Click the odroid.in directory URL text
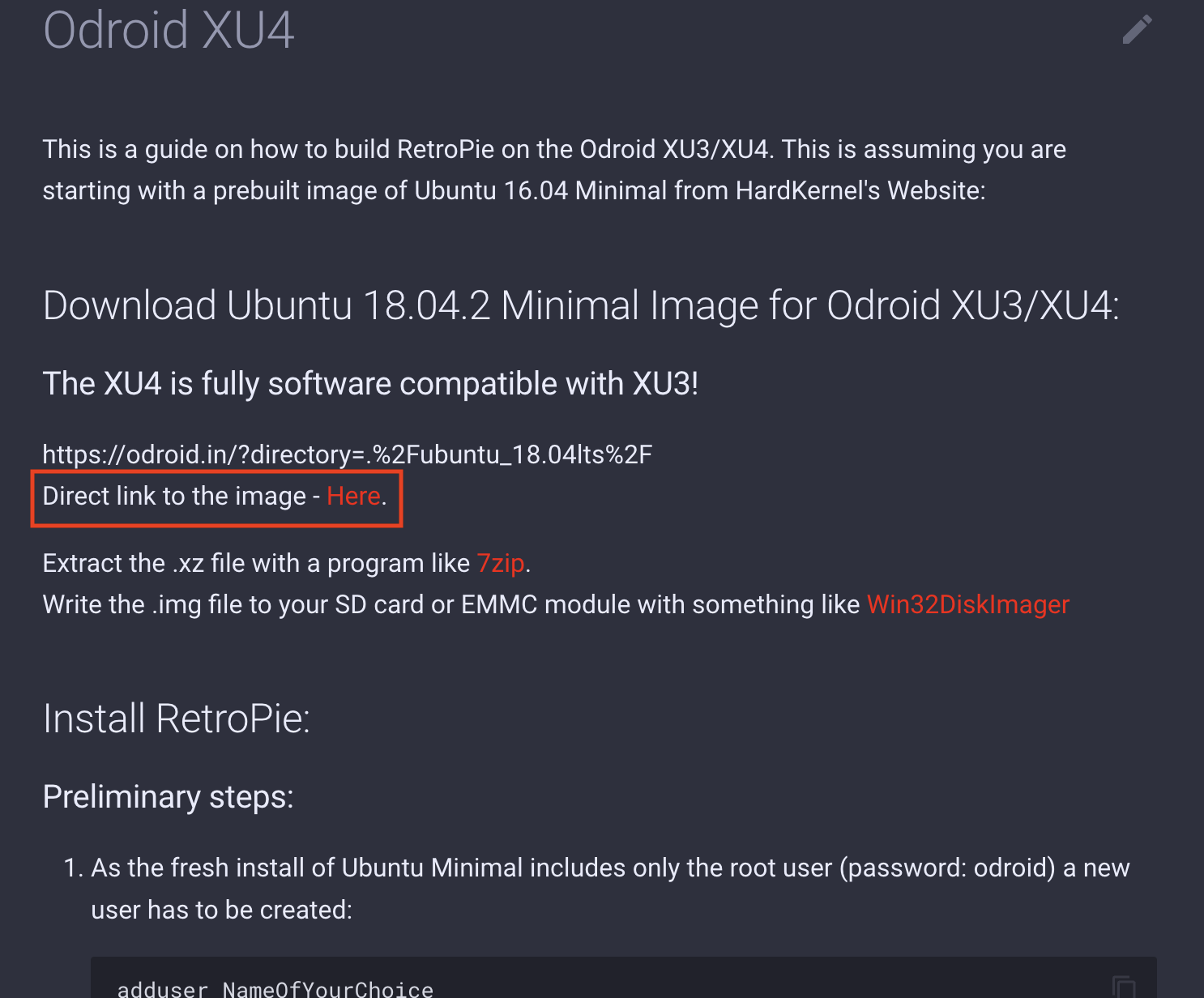The height and width of the screenshot is (998, 1204). point(347,454)
